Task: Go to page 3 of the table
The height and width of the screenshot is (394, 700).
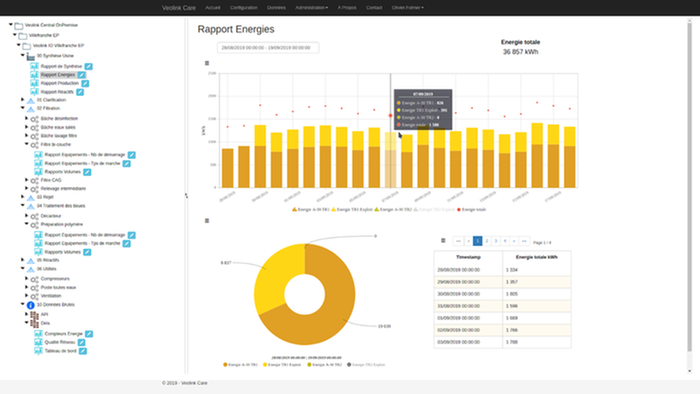Action: [496, 241]
